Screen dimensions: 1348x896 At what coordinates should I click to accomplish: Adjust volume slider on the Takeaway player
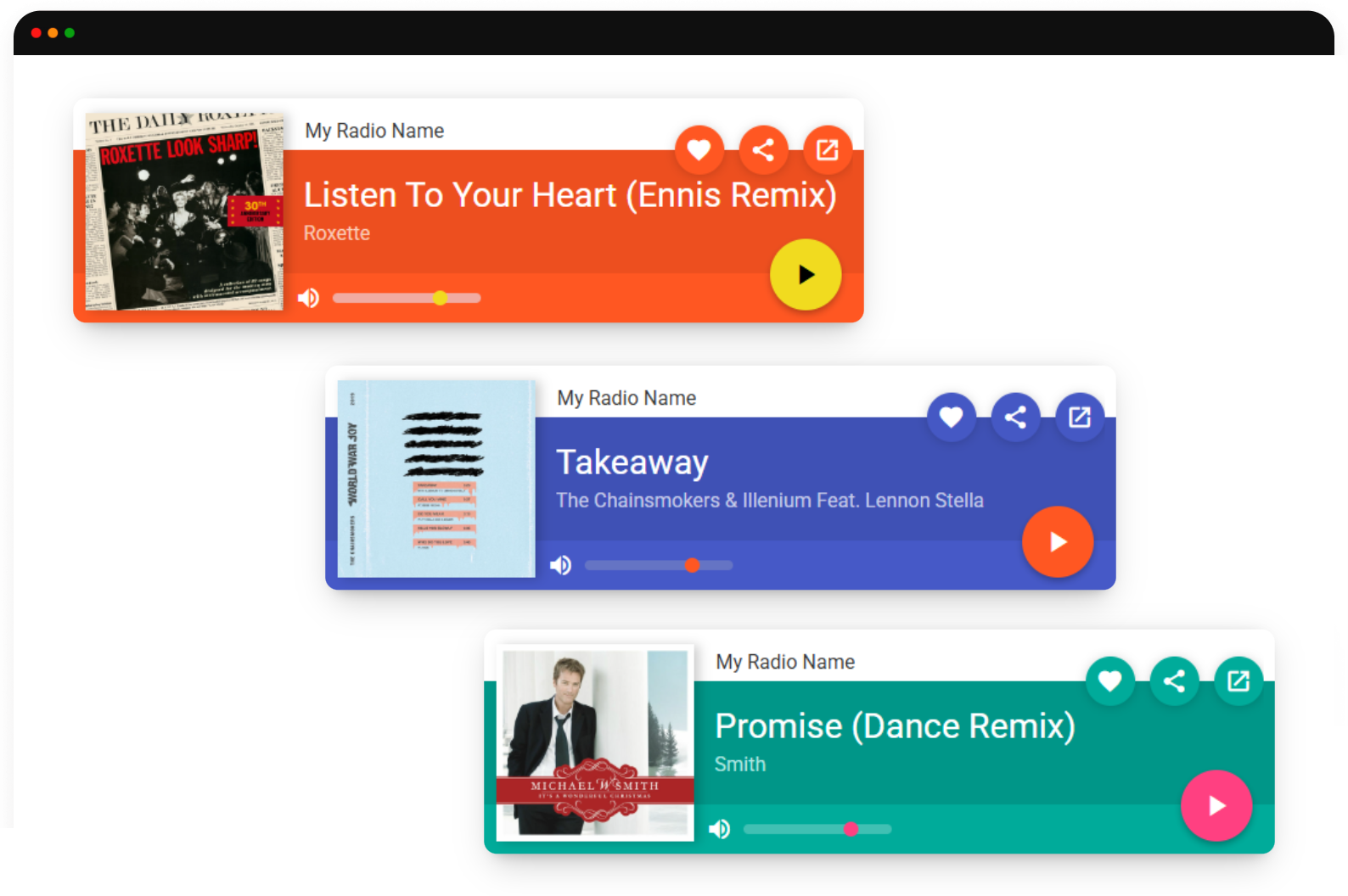click(x=659, y=565)
